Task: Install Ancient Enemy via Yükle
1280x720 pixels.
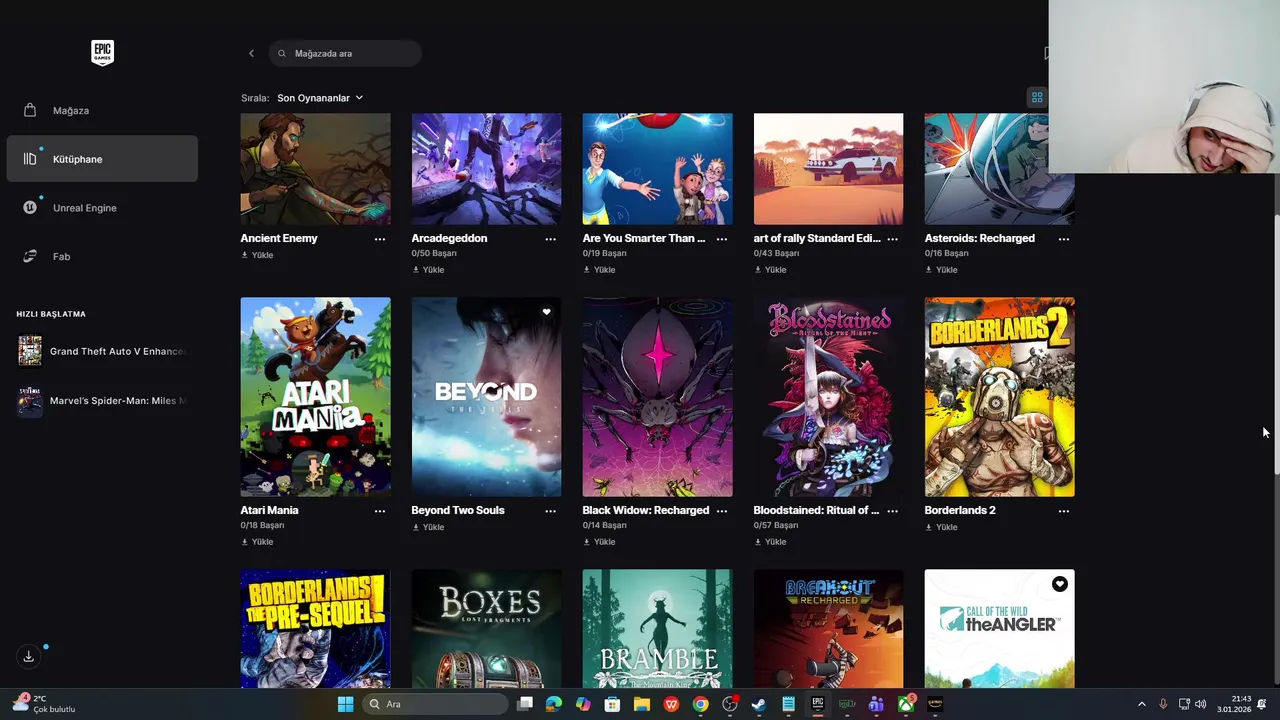Action: (257, 255)
